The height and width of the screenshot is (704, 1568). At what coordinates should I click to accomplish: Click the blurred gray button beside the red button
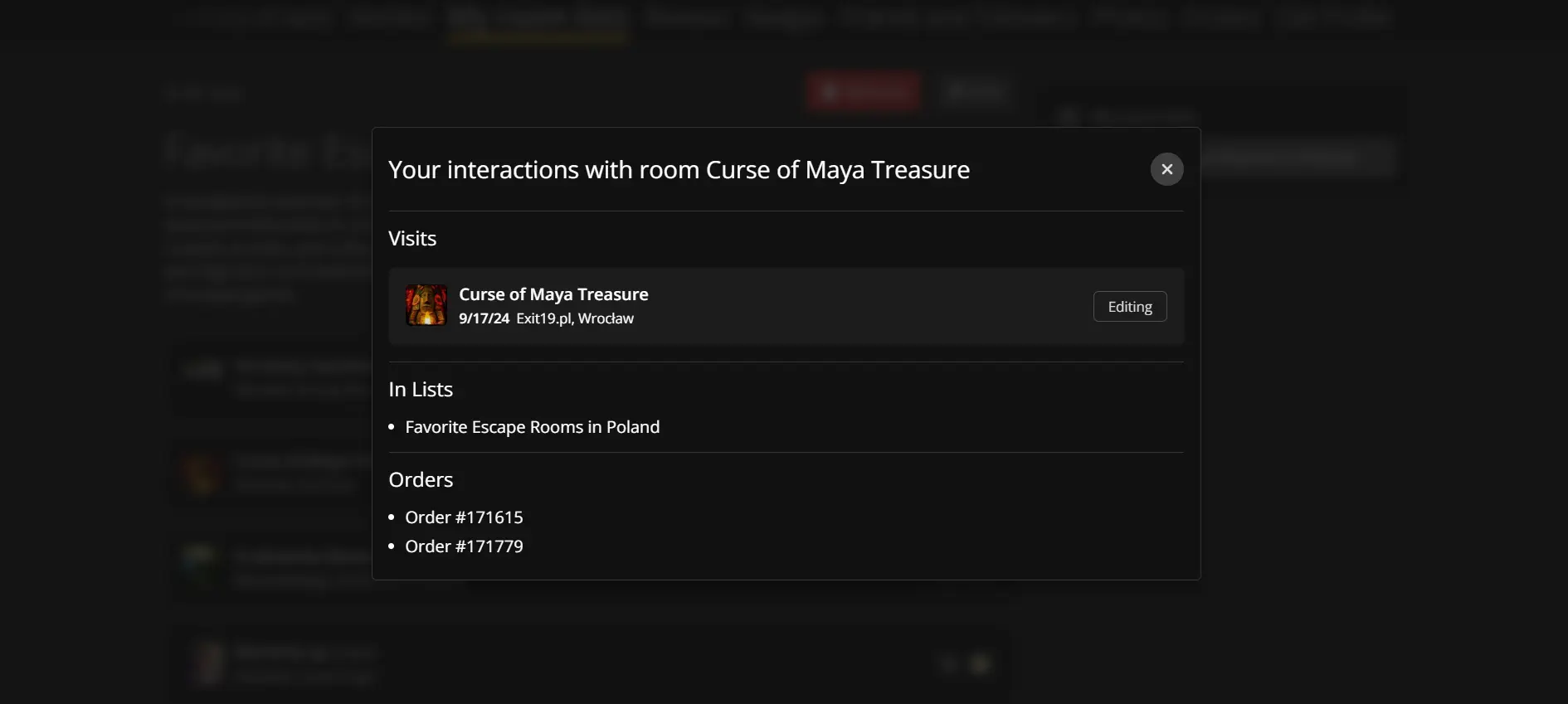[976, 91]
